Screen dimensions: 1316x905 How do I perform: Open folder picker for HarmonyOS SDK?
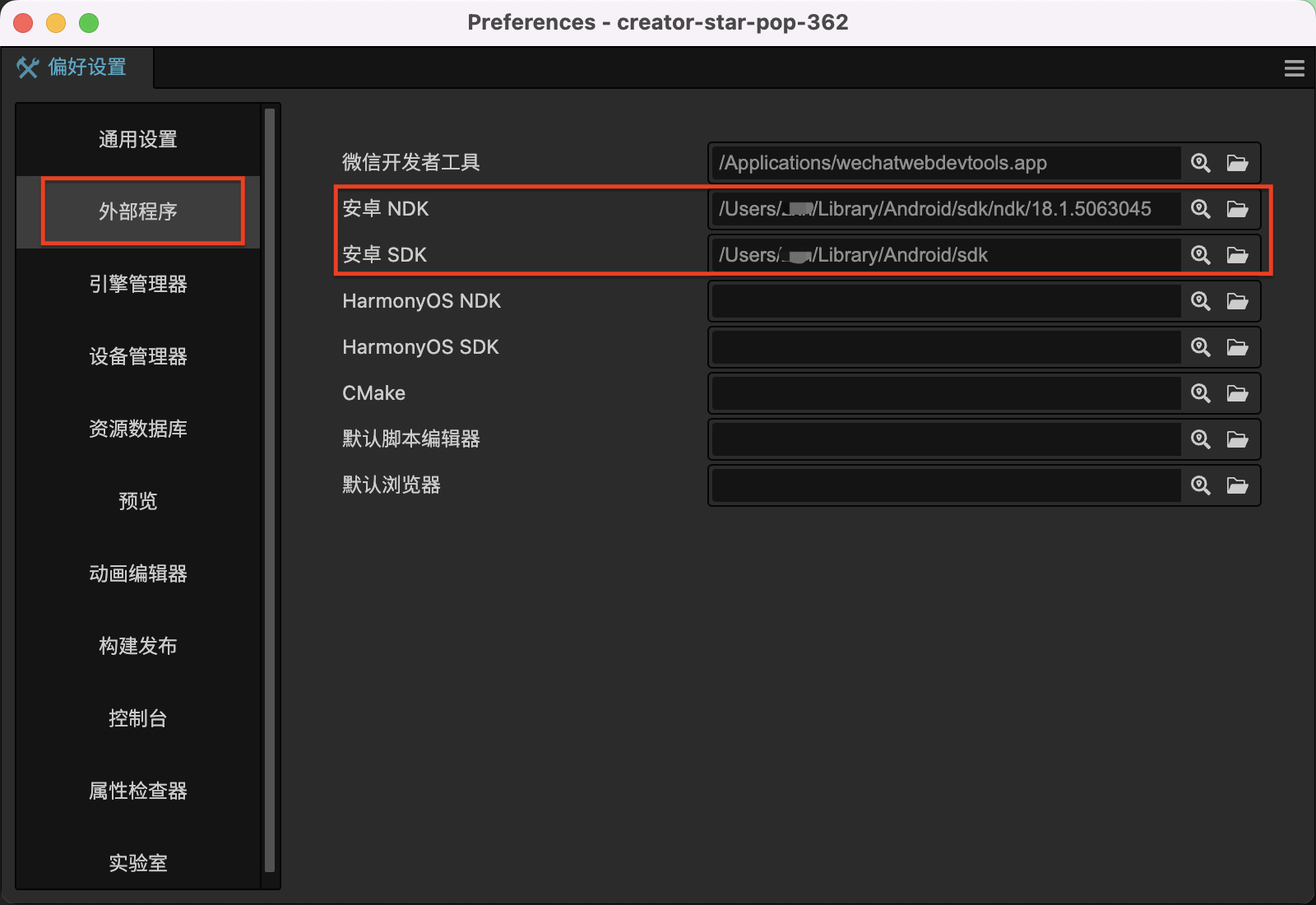click(1239, 347)
